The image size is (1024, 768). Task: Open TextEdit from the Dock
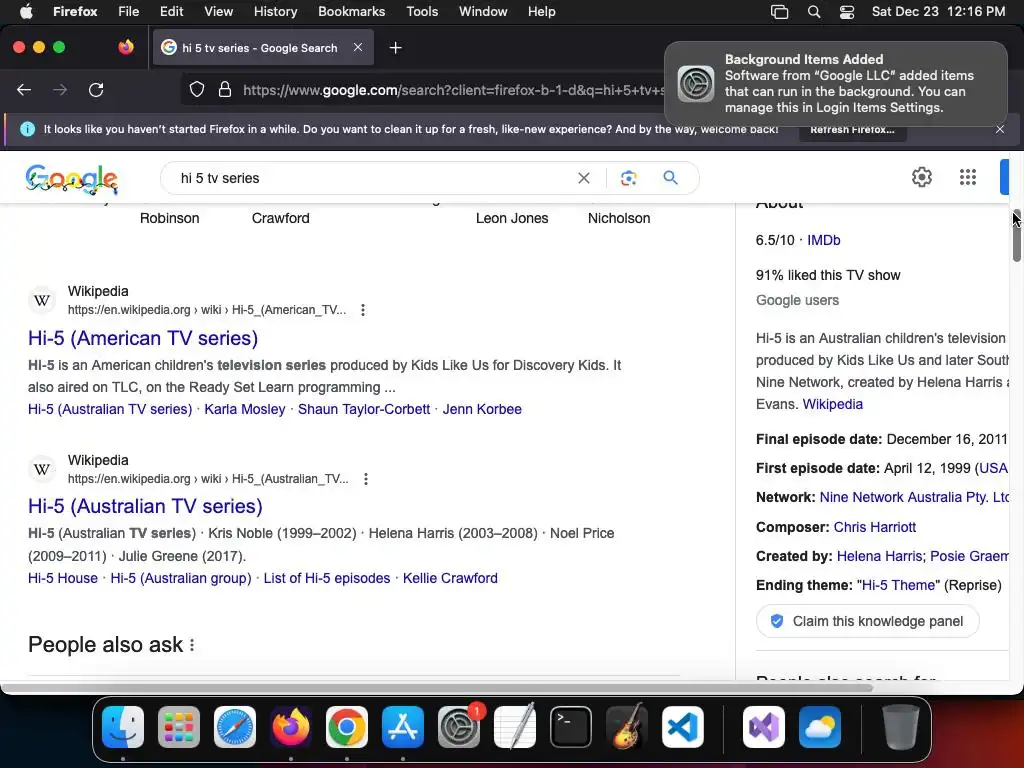[515, 727]
